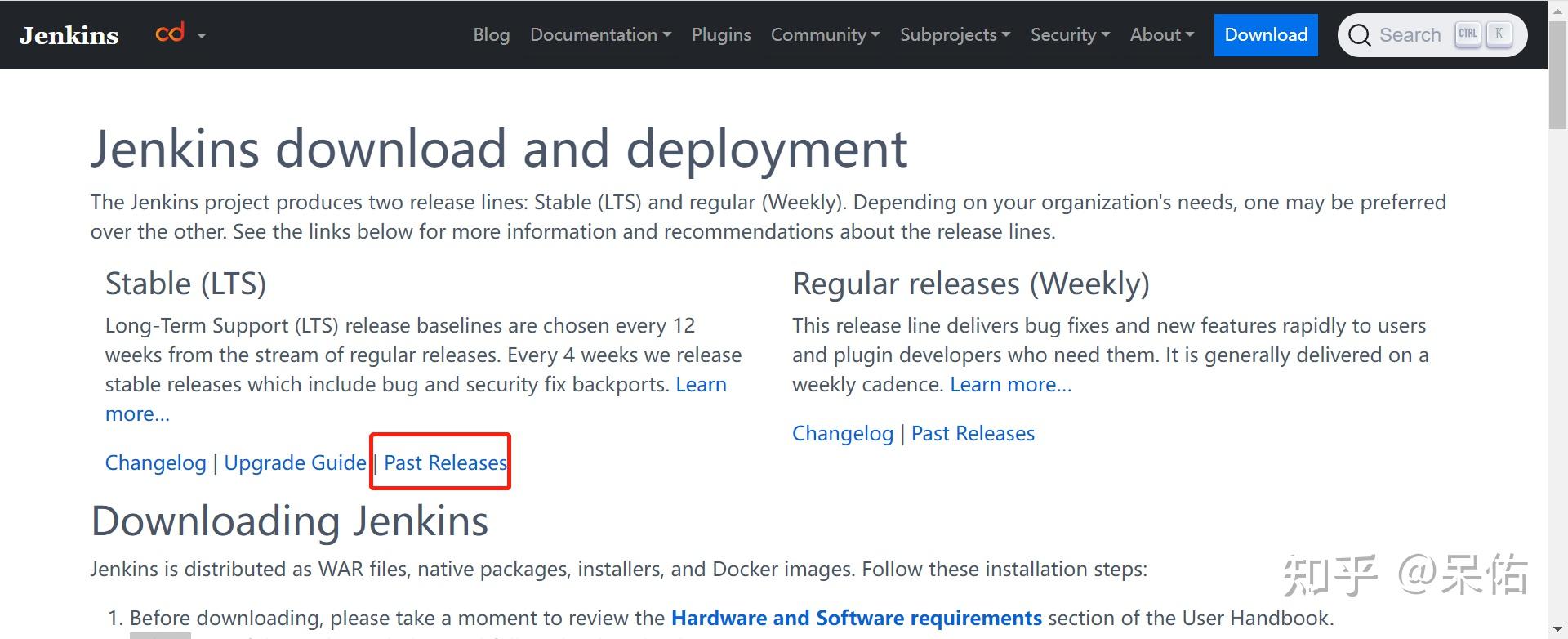Open Hardware and Software requirements link
Screen dimensions: 1568x639
click(x=856, y=619)
